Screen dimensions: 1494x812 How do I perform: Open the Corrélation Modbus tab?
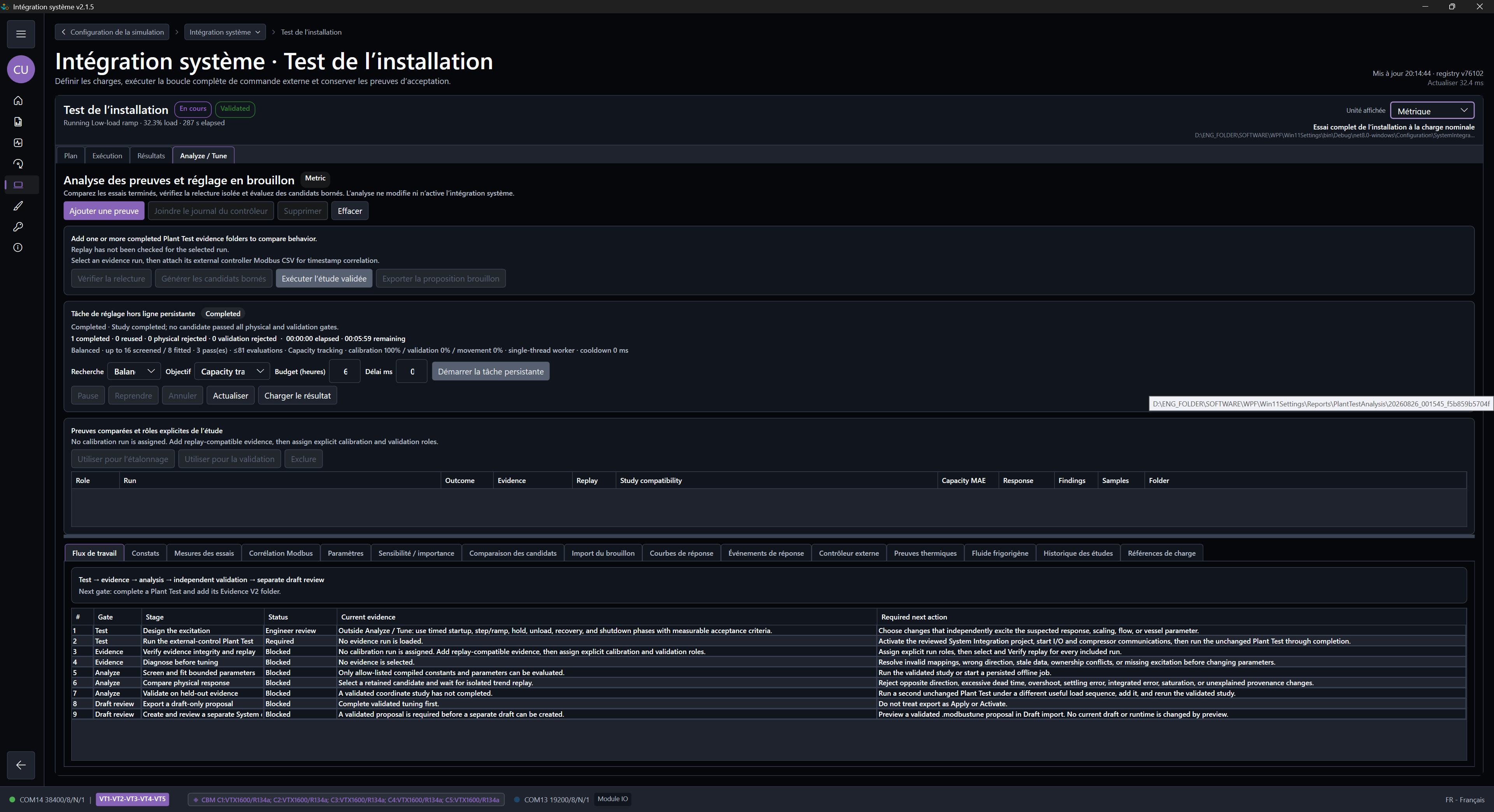click(x=281, y=553)
